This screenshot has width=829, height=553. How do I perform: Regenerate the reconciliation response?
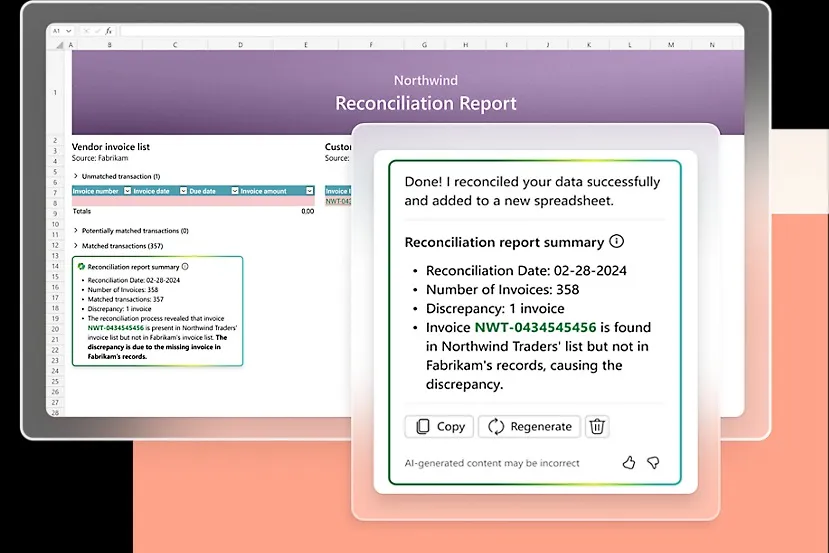(x=530, y=426)
